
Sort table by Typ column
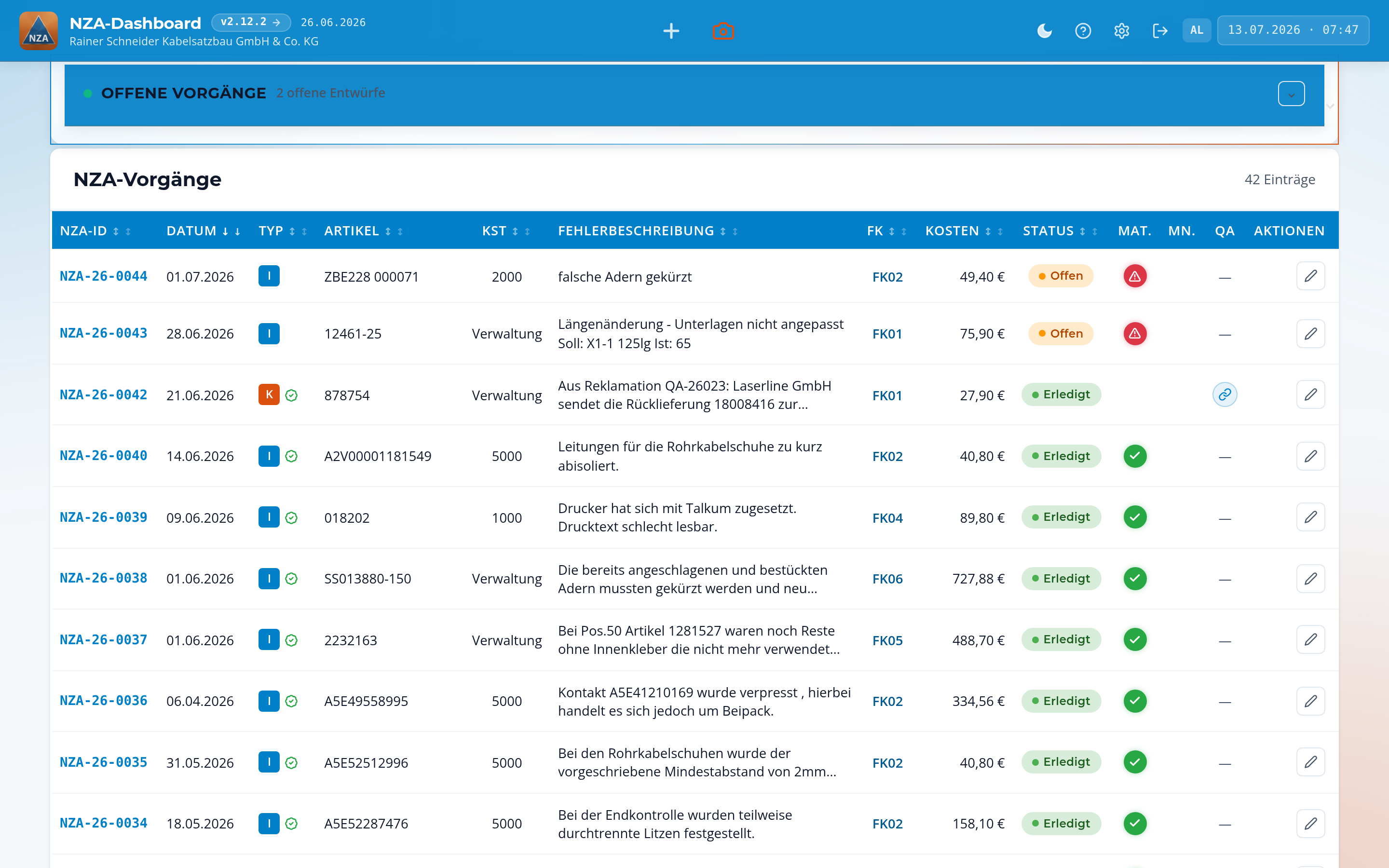[283, 231]
